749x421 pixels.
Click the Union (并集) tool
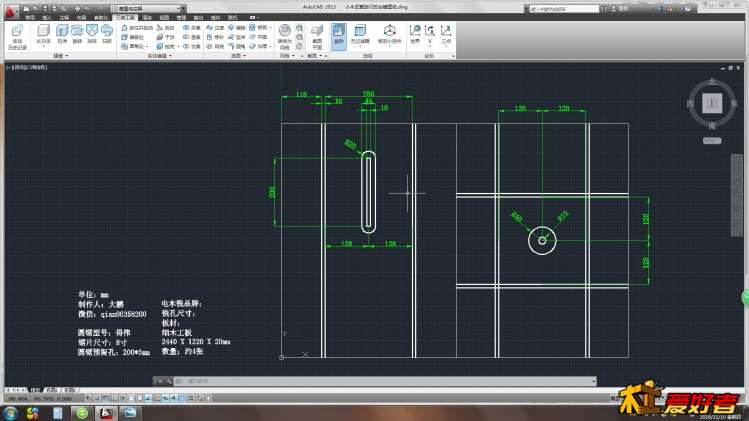click(192, 28)
